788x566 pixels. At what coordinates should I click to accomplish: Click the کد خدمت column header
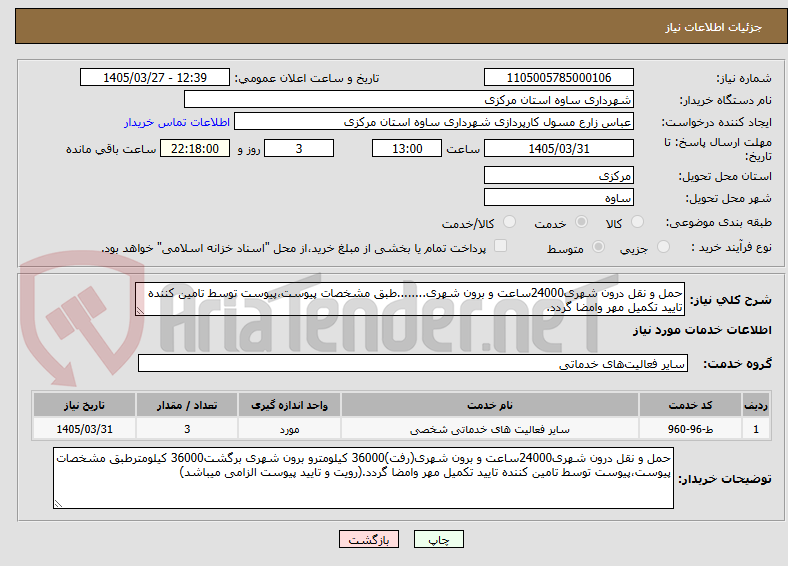coord(691,405)
